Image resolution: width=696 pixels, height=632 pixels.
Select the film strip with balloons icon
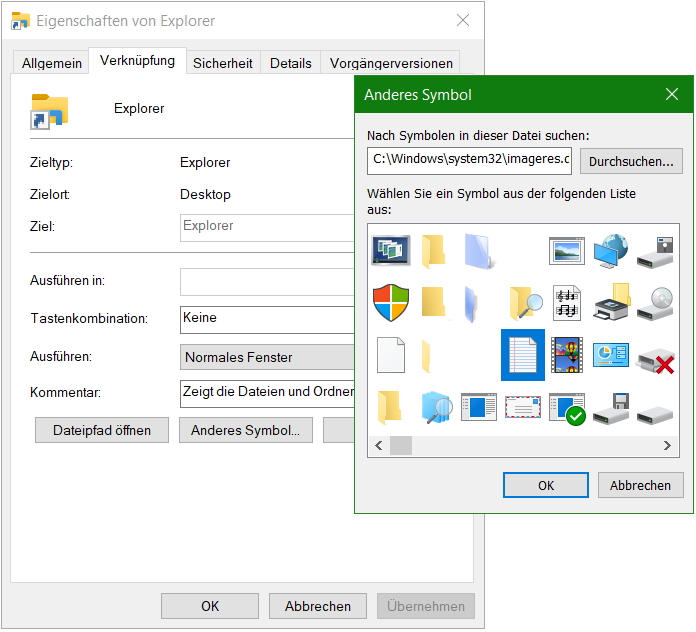point(566,355)
